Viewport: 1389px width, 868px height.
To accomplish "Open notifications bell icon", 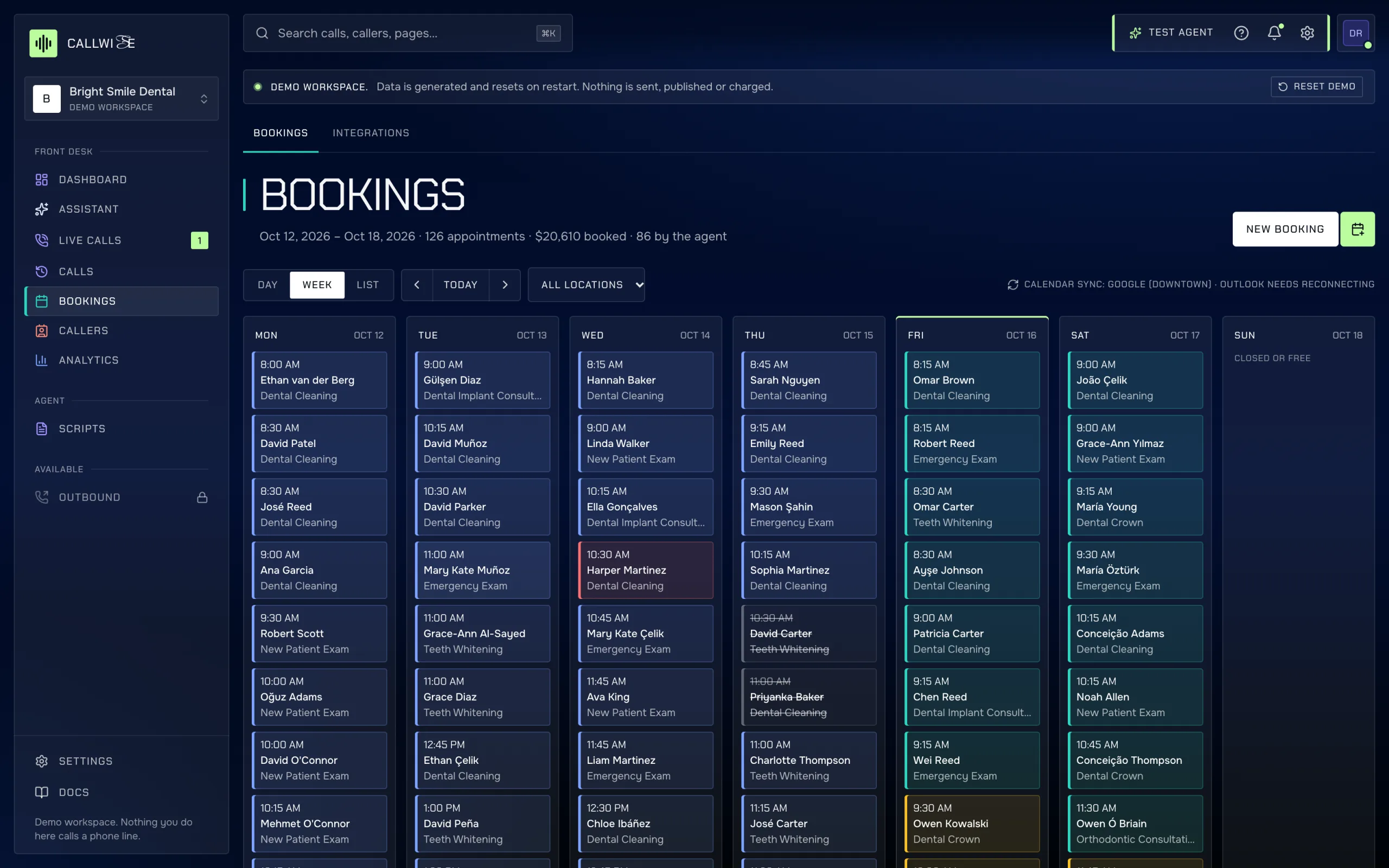I will 1274,33.
